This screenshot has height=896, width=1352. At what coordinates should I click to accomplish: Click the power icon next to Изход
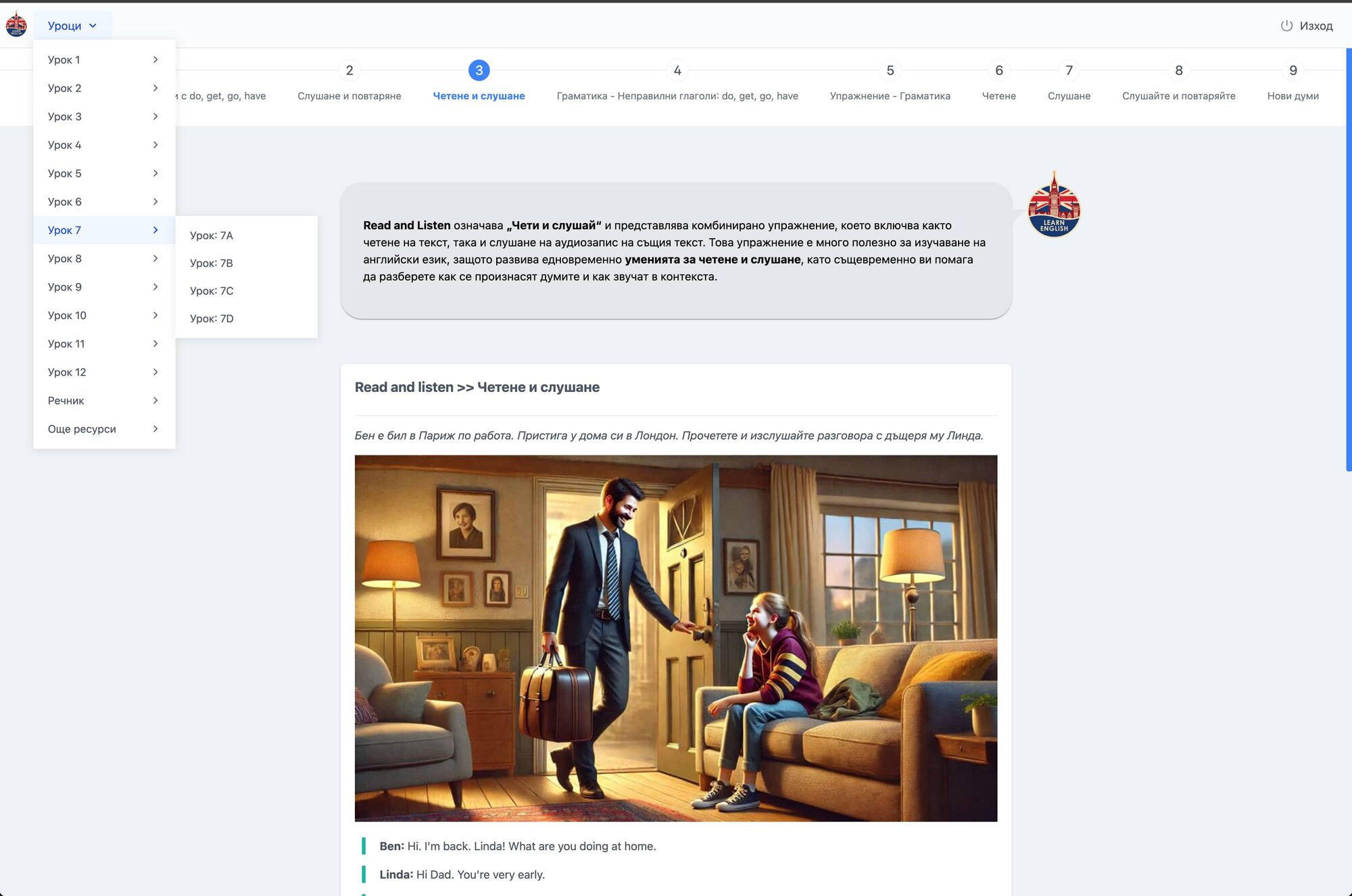1286,26
